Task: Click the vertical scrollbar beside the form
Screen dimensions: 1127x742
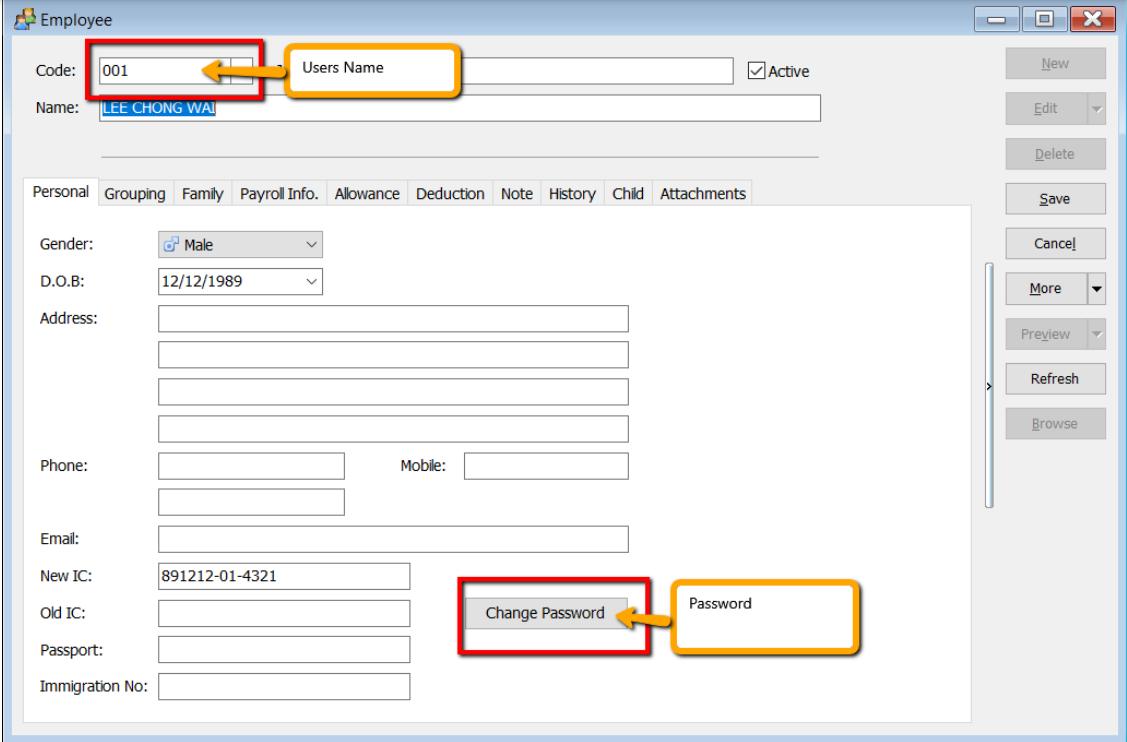Action: [x=989, y=385]
